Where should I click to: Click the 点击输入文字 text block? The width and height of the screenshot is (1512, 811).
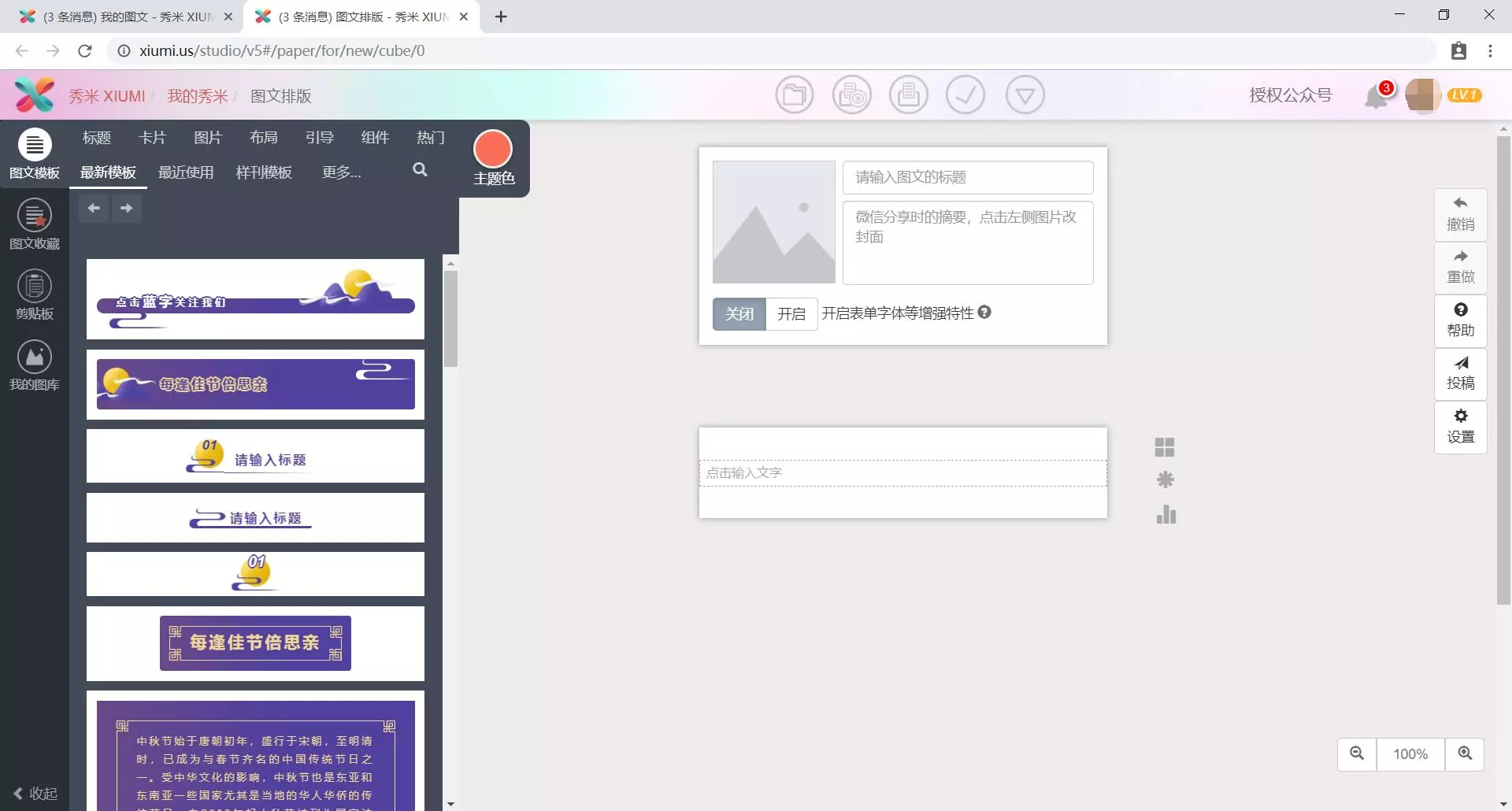click(902, 472)
